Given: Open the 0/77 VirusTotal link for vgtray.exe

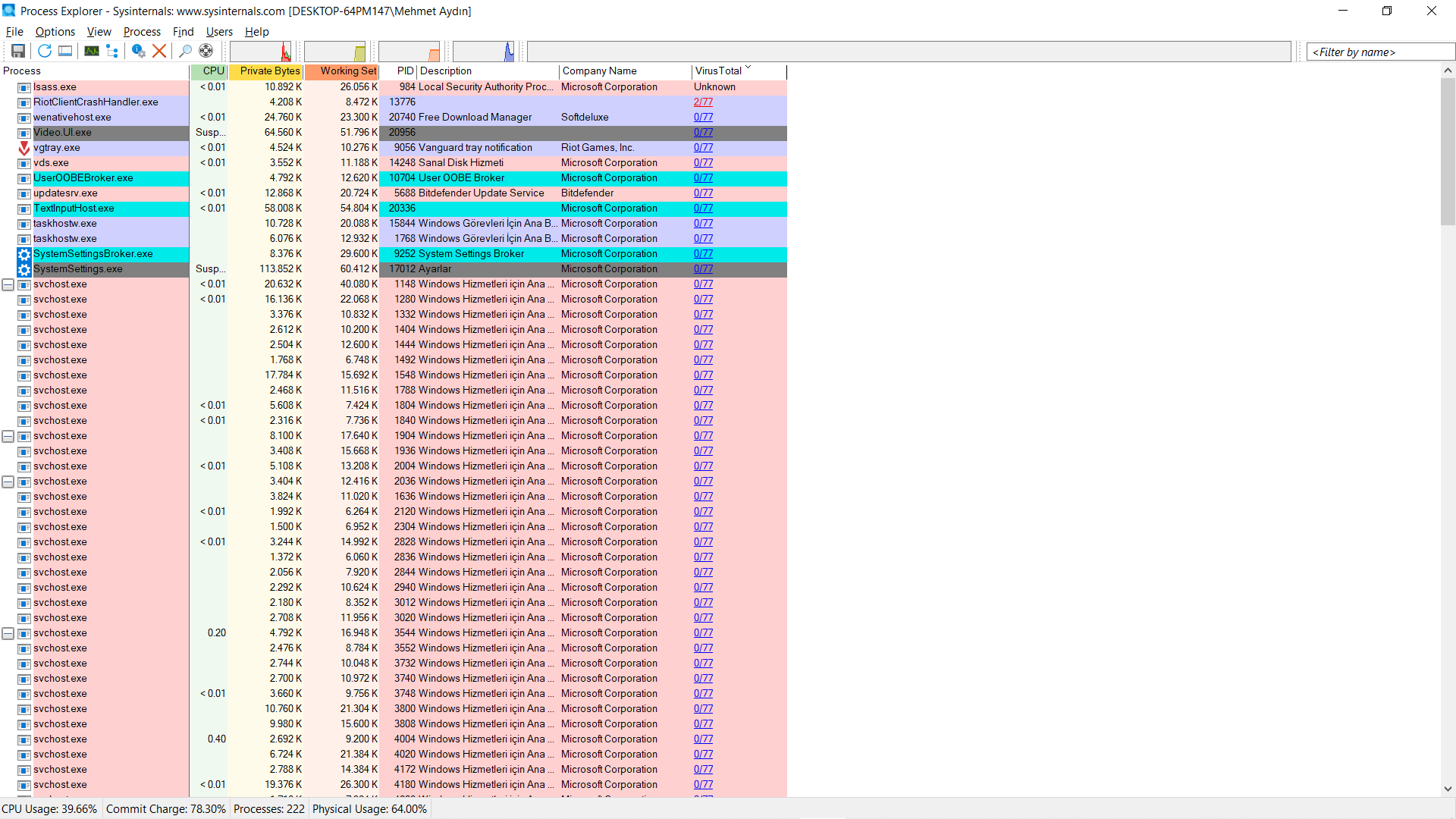Looking at the screenshot, I should [x=703, y=148].
